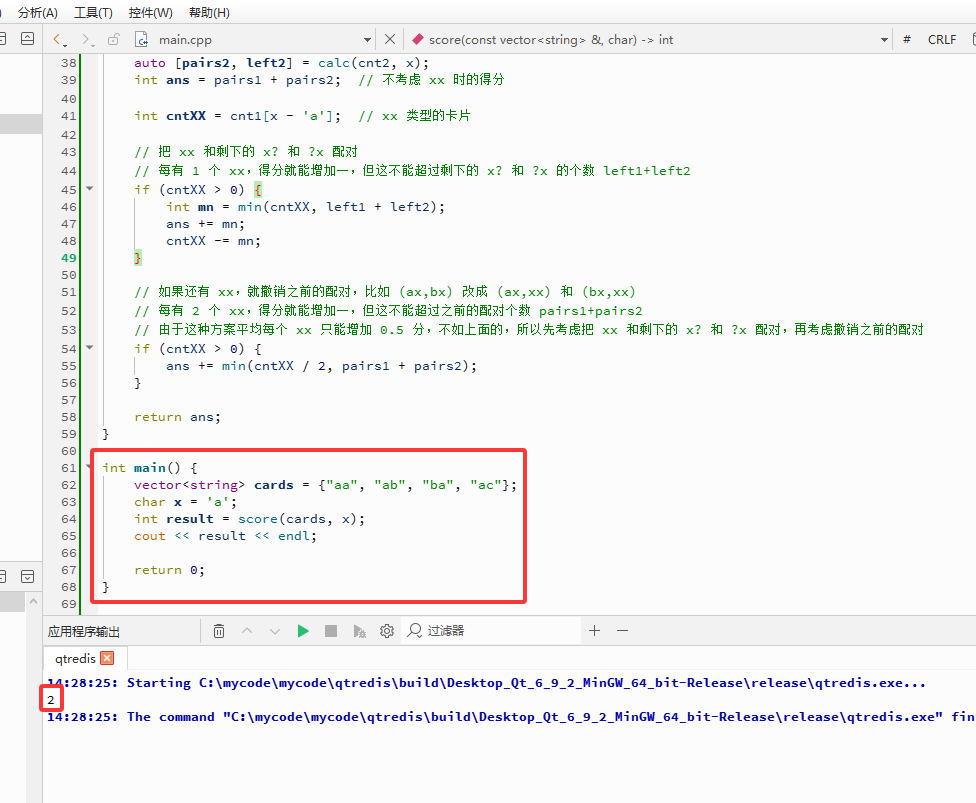Viewport: 976px width, 803px height.
Task: Collapse the main function at line 61
Action: (x=90, y=466)
